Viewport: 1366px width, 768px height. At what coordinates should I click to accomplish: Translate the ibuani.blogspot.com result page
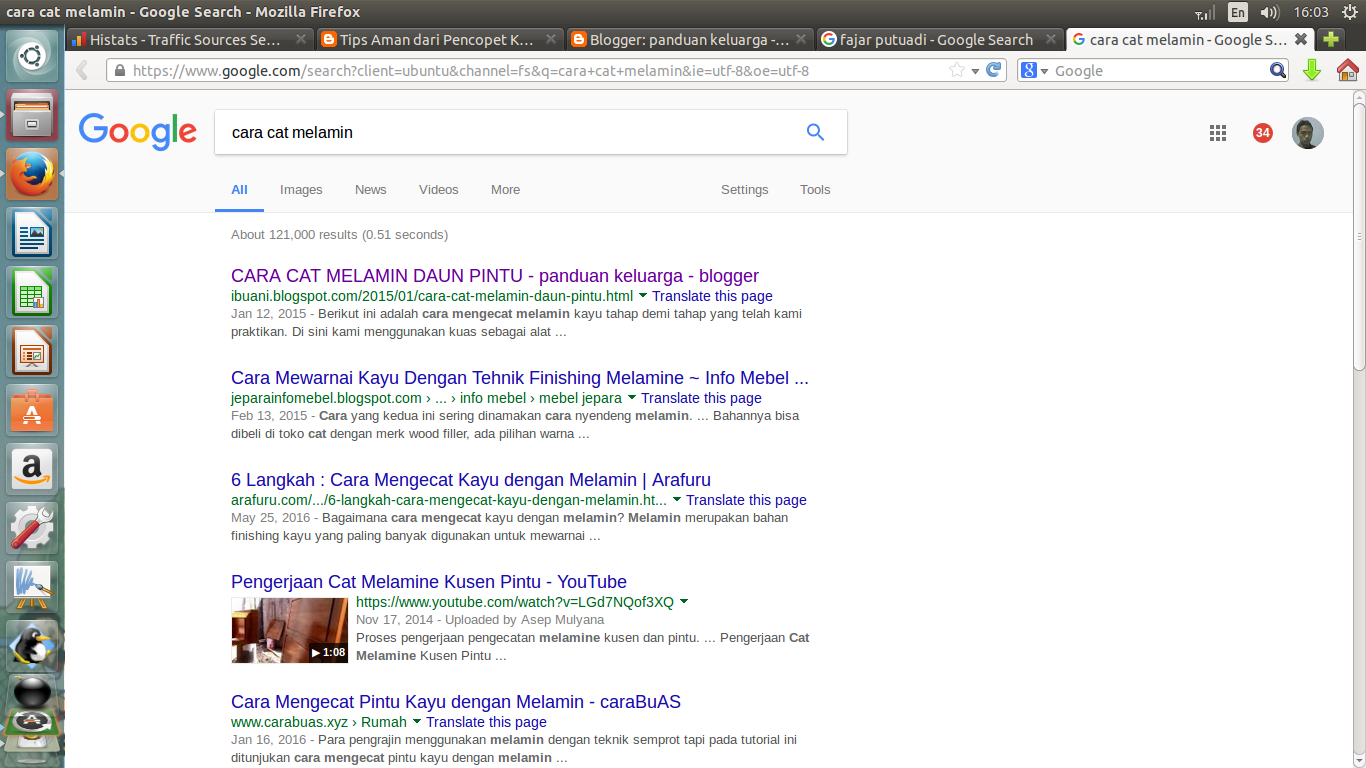click(712, 296)
